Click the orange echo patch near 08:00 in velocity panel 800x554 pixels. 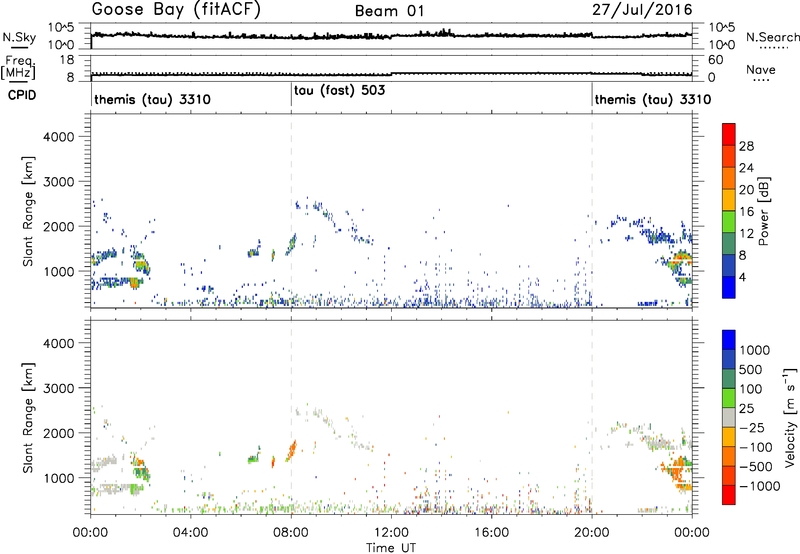[292, 450]
